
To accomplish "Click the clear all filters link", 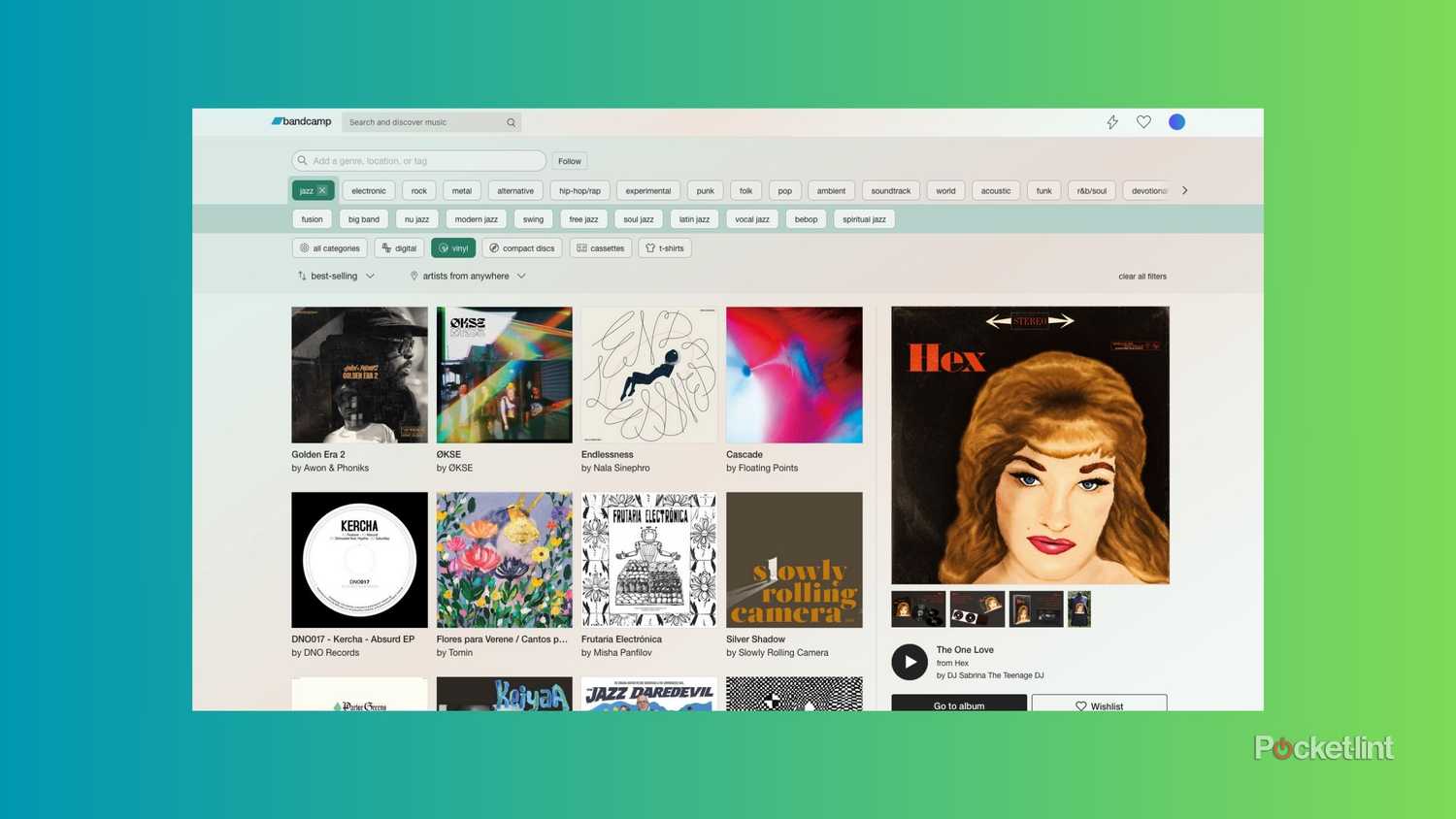I will pyautogui.click(x=1142, y=276).
